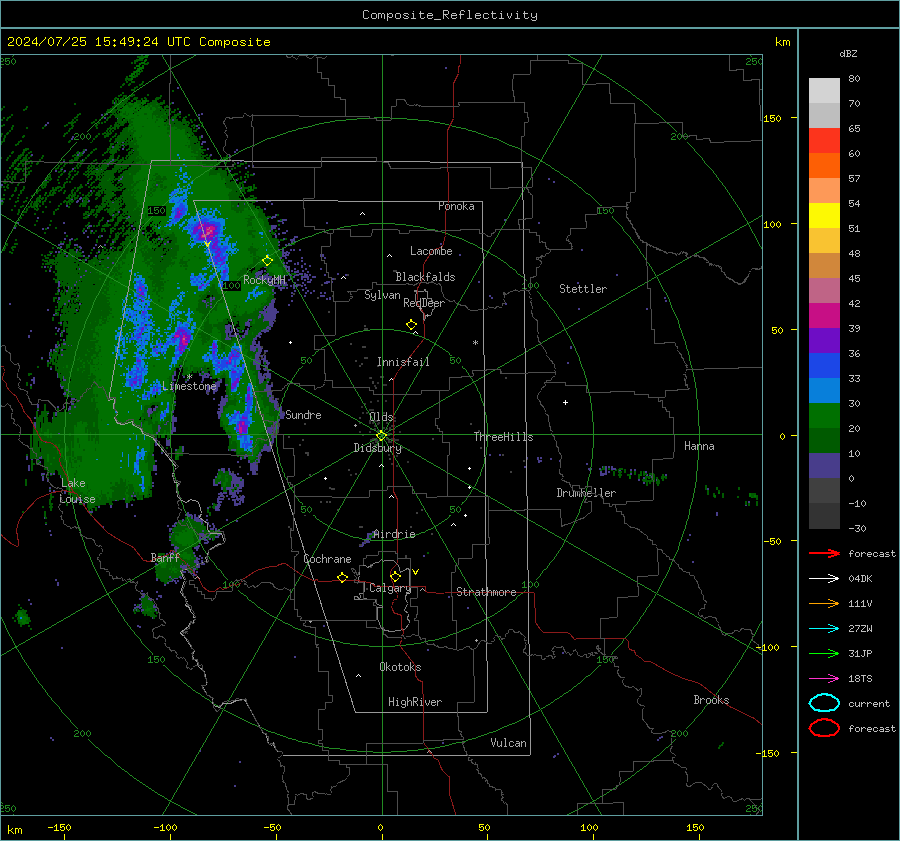Image resolution: width=900 pixels, height=841 pixels.
Task: Select the bright green 20 dBZ swatch
Action: point(824,416)
